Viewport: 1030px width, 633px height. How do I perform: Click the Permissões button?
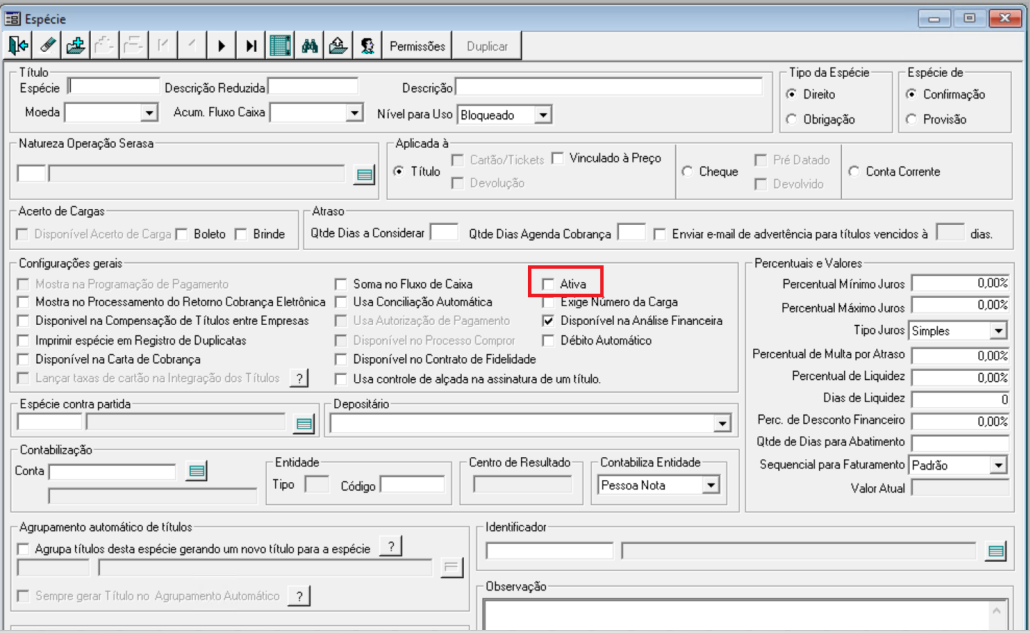point(417,46)
